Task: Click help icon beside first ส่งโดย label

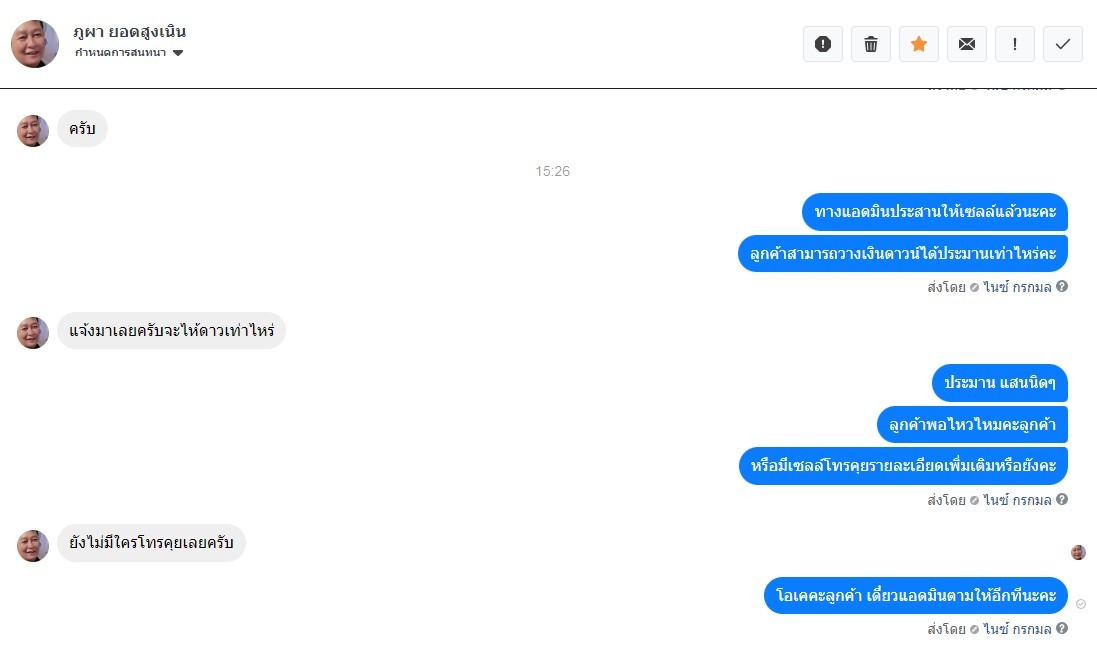Action: point(1062,286)
